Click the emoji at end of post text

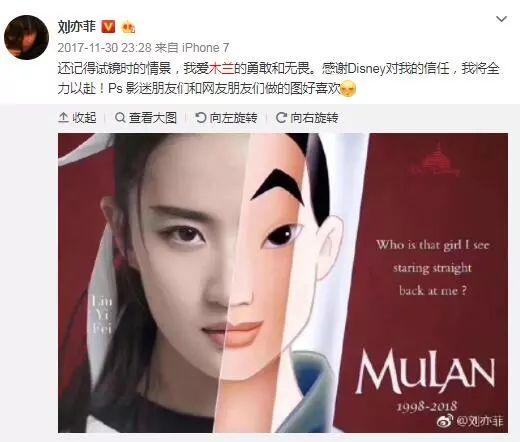click(x=348, y=89)
